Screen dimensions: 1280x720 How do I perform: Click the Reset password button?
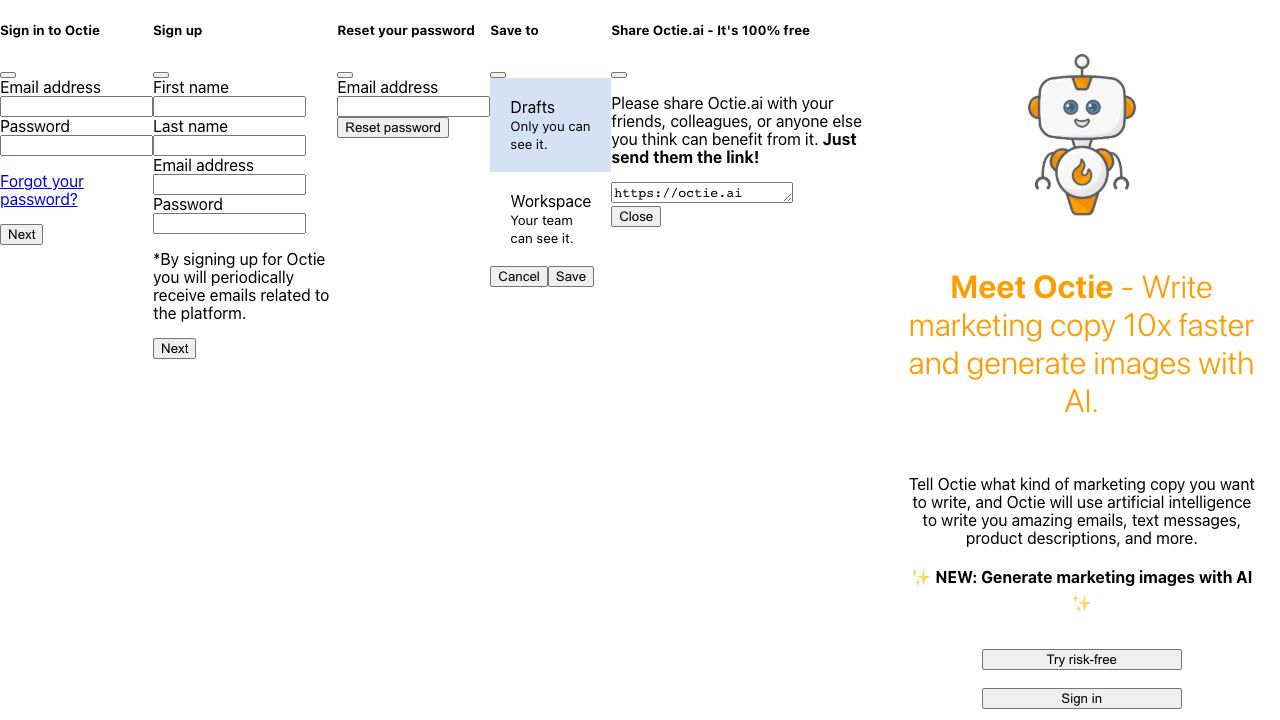393,128
